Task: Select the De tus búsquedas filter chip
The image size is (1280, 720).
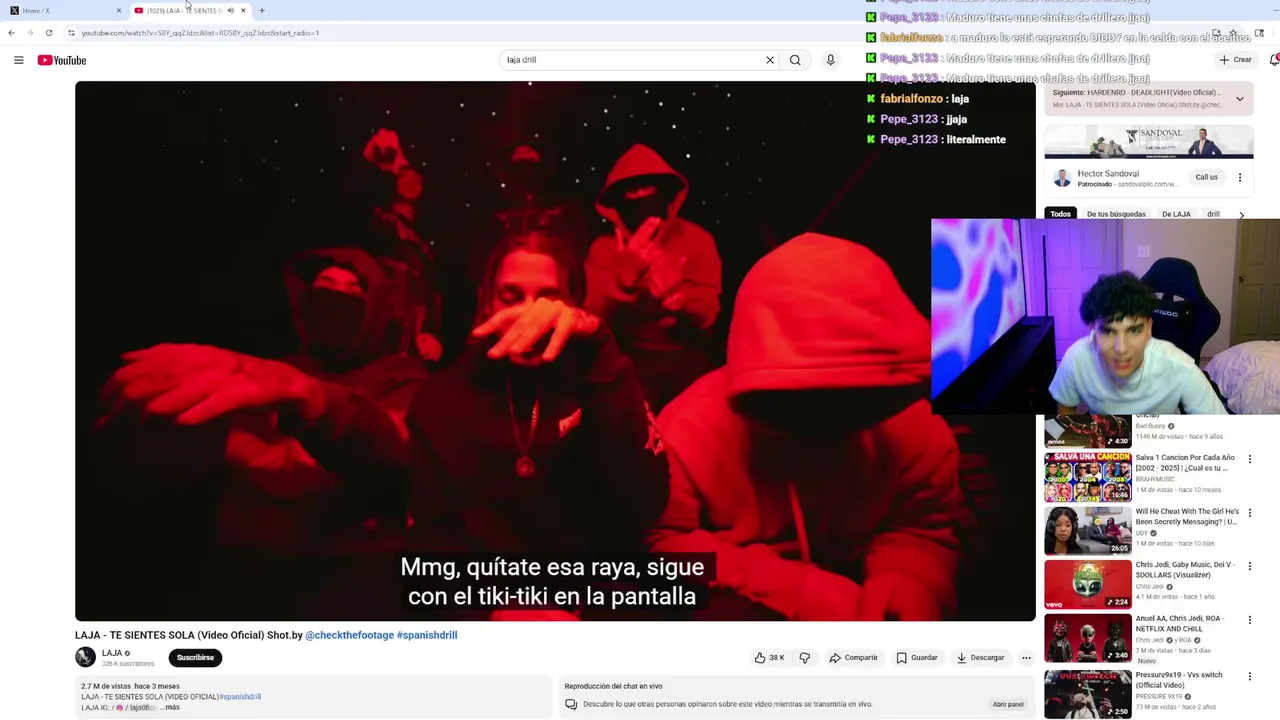Action: [1116, 214]
